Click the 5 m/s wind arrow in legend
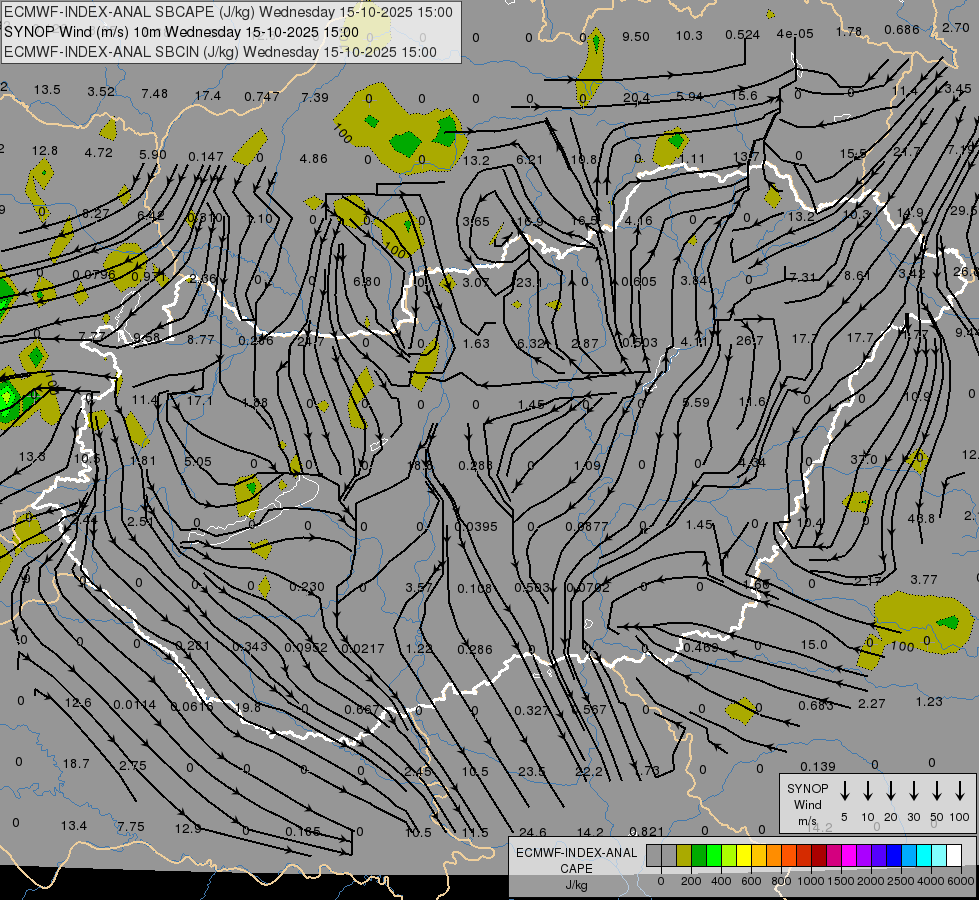The image size is (979, 900). click(x=844, y=791)
